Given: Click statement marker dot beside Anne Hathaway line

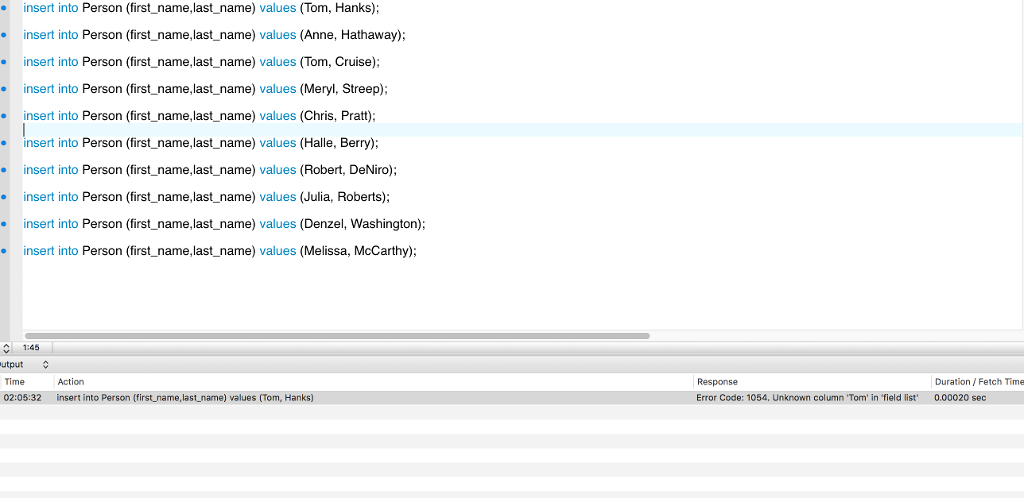Looking at the screenshot, I should pos(4,35).
